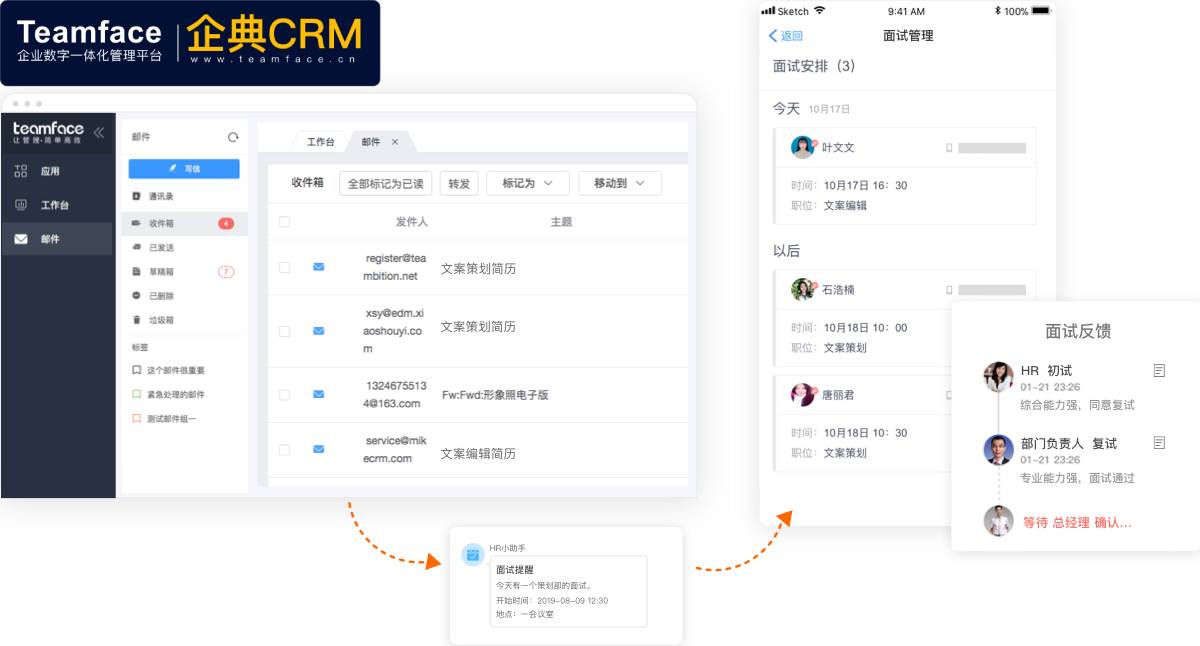
Task: Click envelope icon of 13246755134@163.com mail
Action: click(x=319, y=394)
